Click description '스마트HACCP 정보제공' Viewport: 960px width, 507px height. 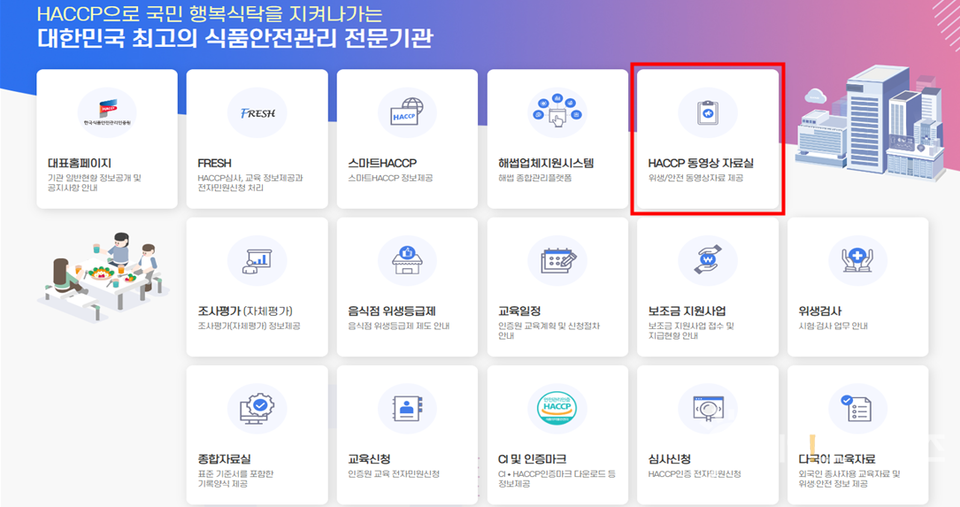[390, 178]
